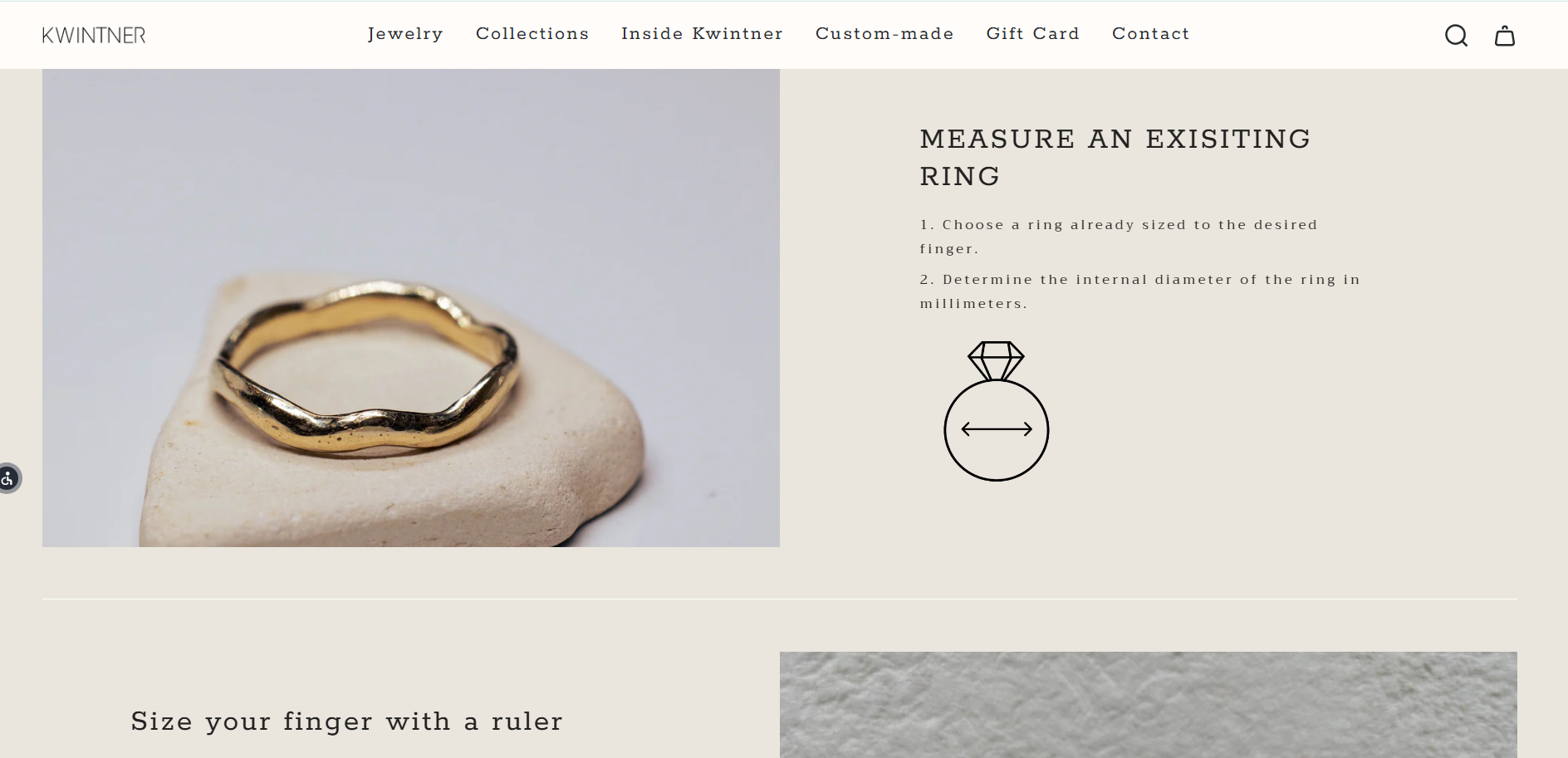
Task: Open the Inside Kwintner menu
Action: (702, 33)
